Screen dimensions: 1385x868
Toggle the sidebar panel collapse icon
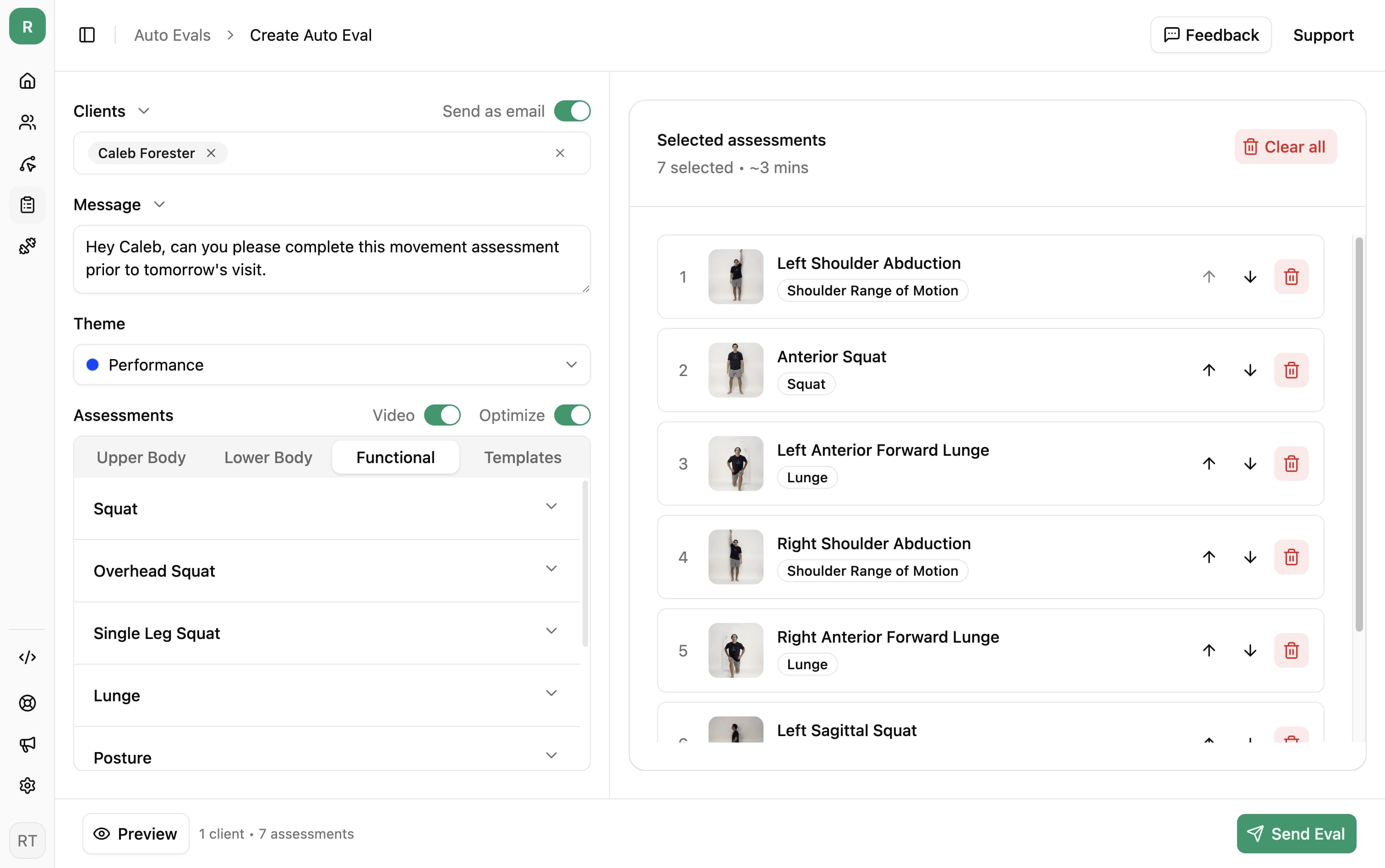(x=87, y=35)
